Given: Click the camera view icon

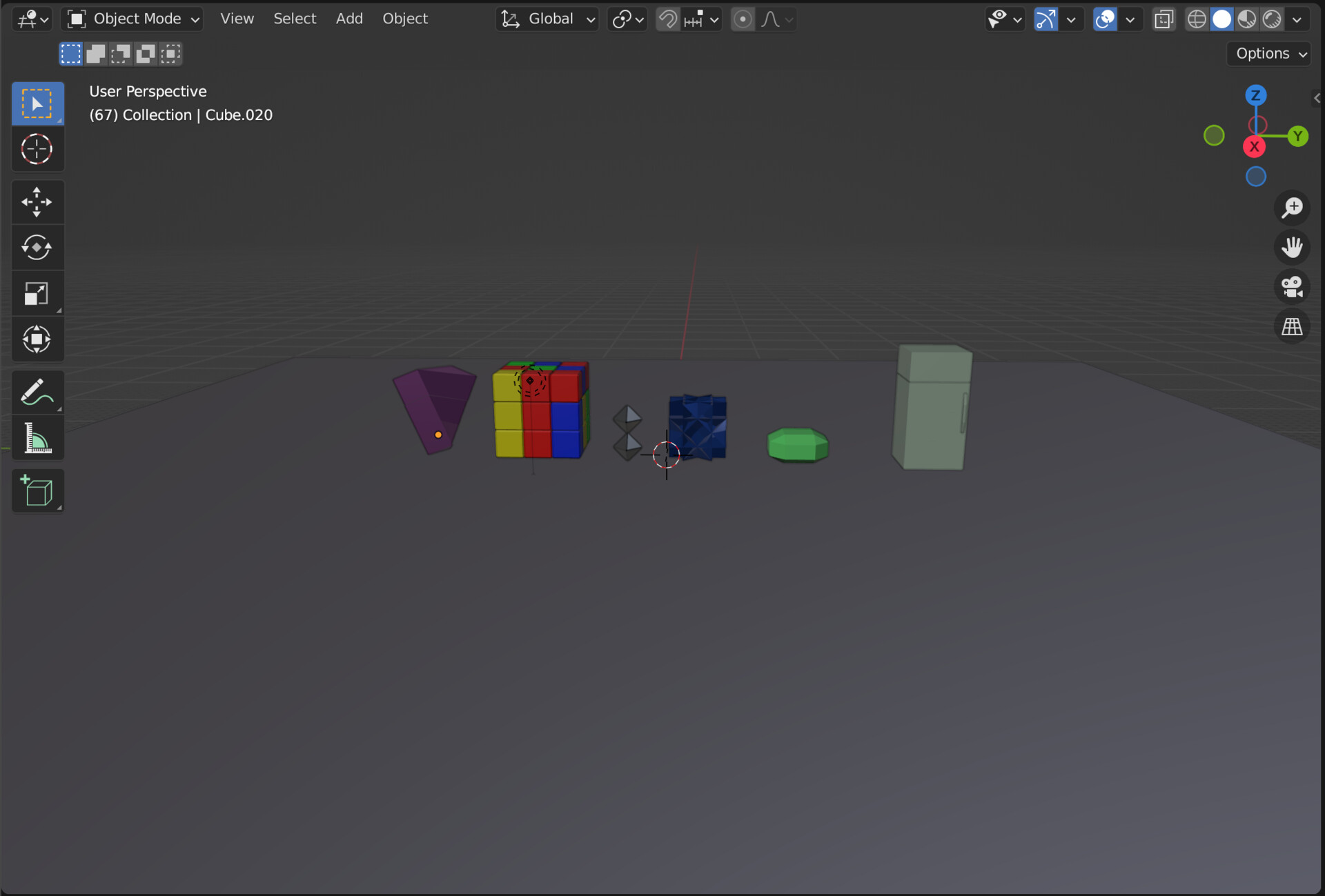Looking at the screenshot, I should click(x=1293, y=287).
